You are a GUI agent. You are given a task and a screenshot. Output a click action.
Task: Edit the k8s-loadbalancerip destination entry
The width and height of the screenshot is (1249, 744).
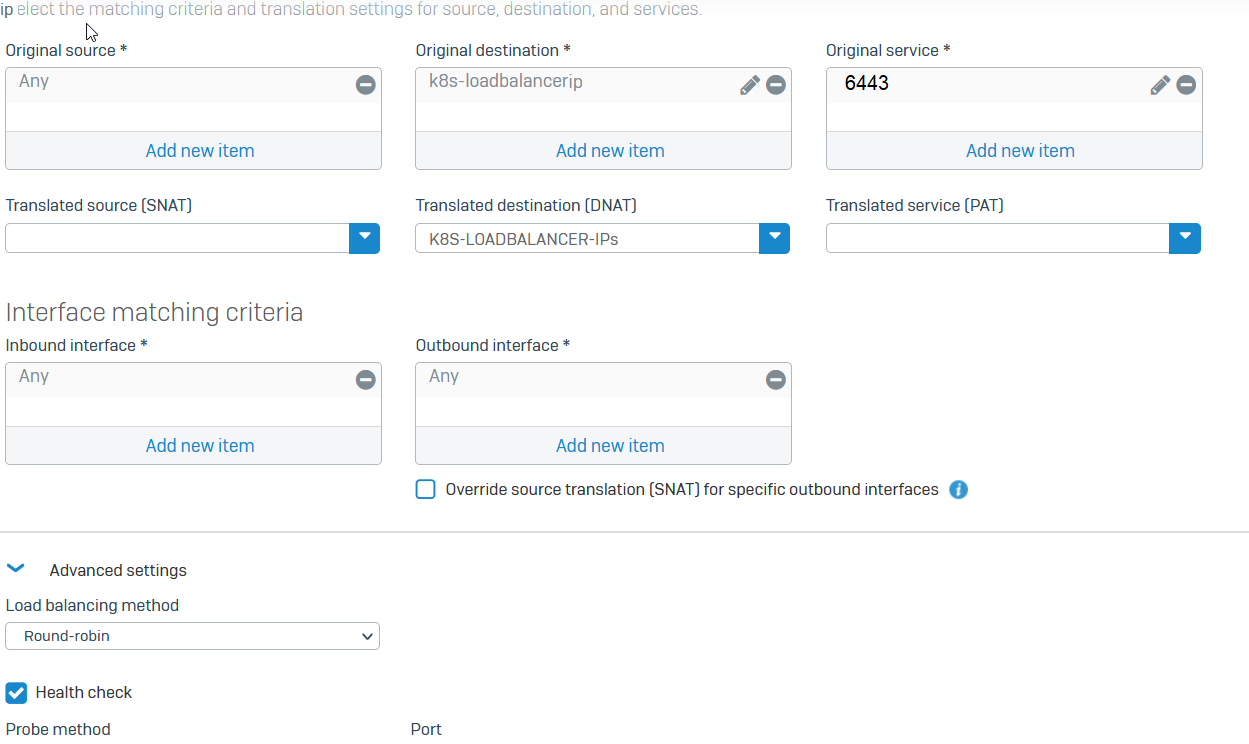pos(749,85)
